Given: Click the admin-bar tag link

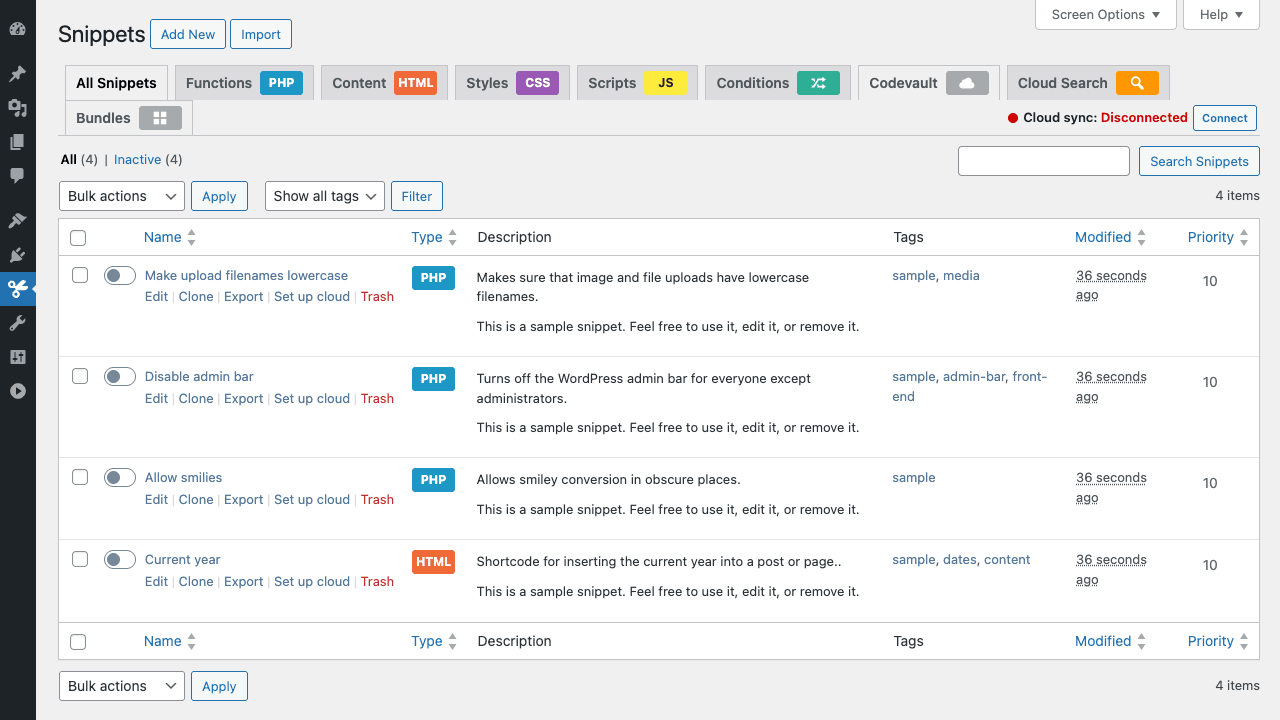Looking at the screenshot, I should pyautogui.click(x=974, y=376).
